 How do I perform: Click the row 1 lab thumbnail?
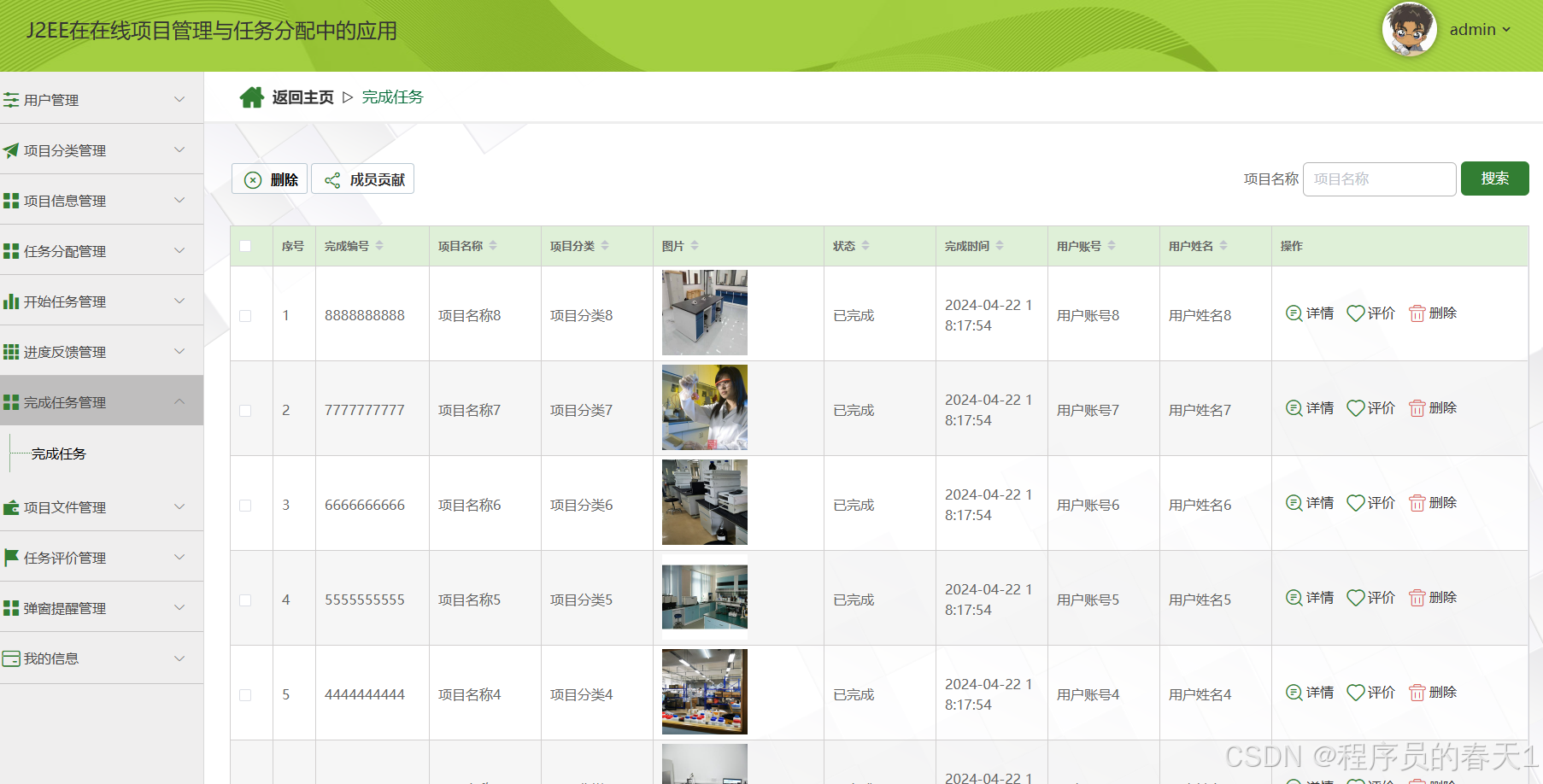click(x=705, y=313)
